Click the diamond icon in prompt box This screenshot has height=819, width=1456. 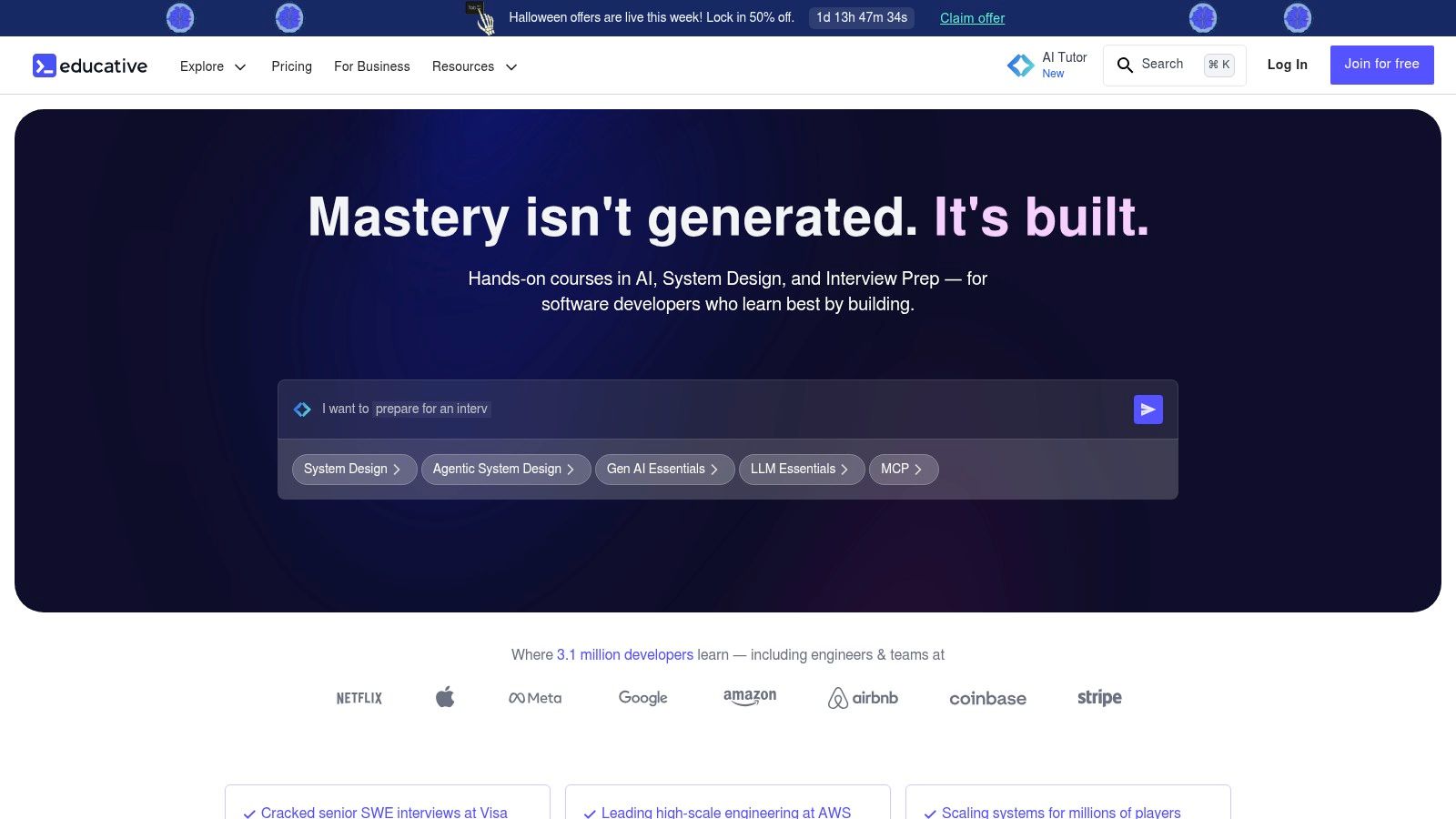tap(302, 409)
